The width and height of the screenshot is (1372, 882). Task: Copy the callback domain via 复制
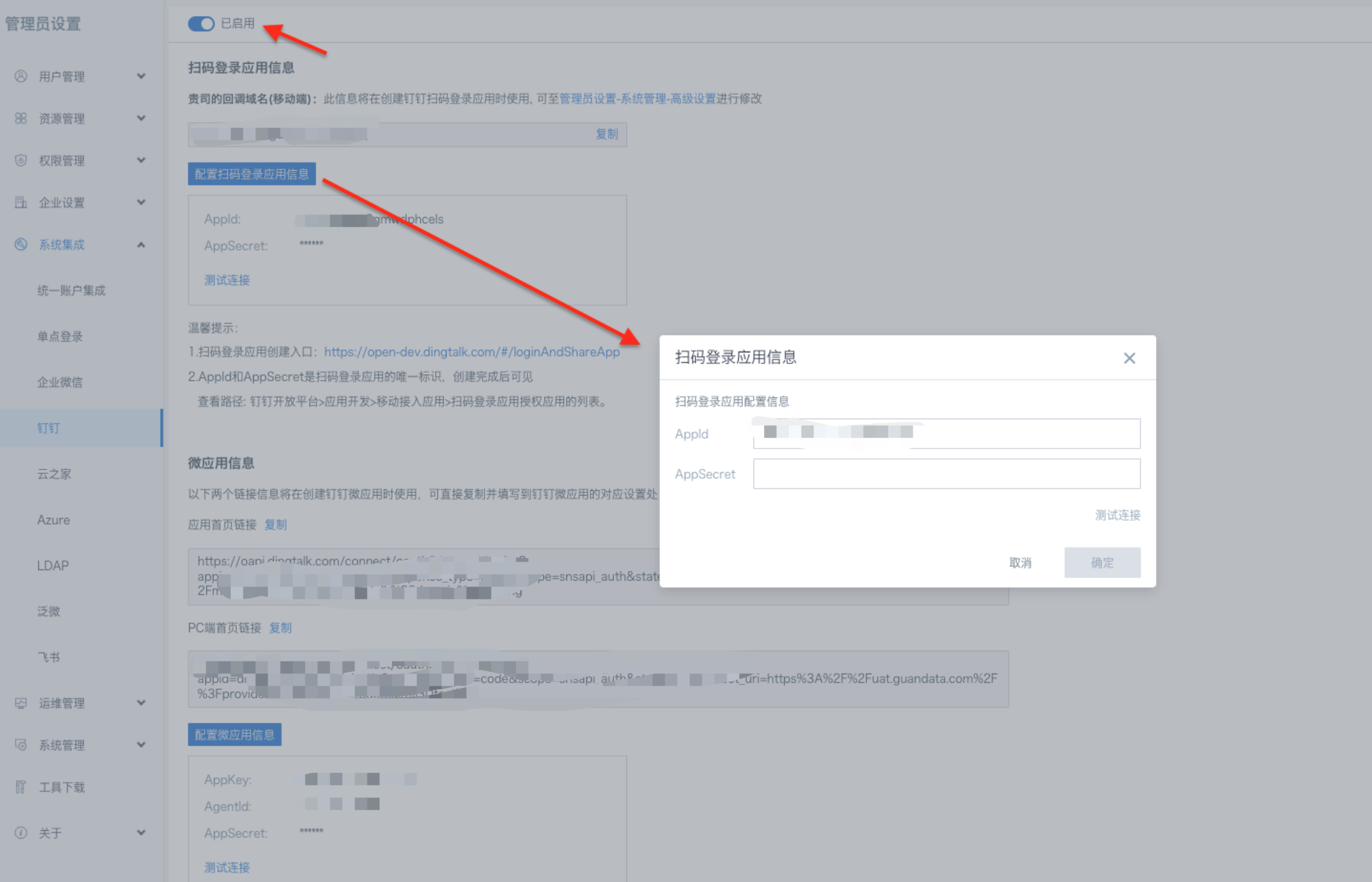tap(607, 134)
